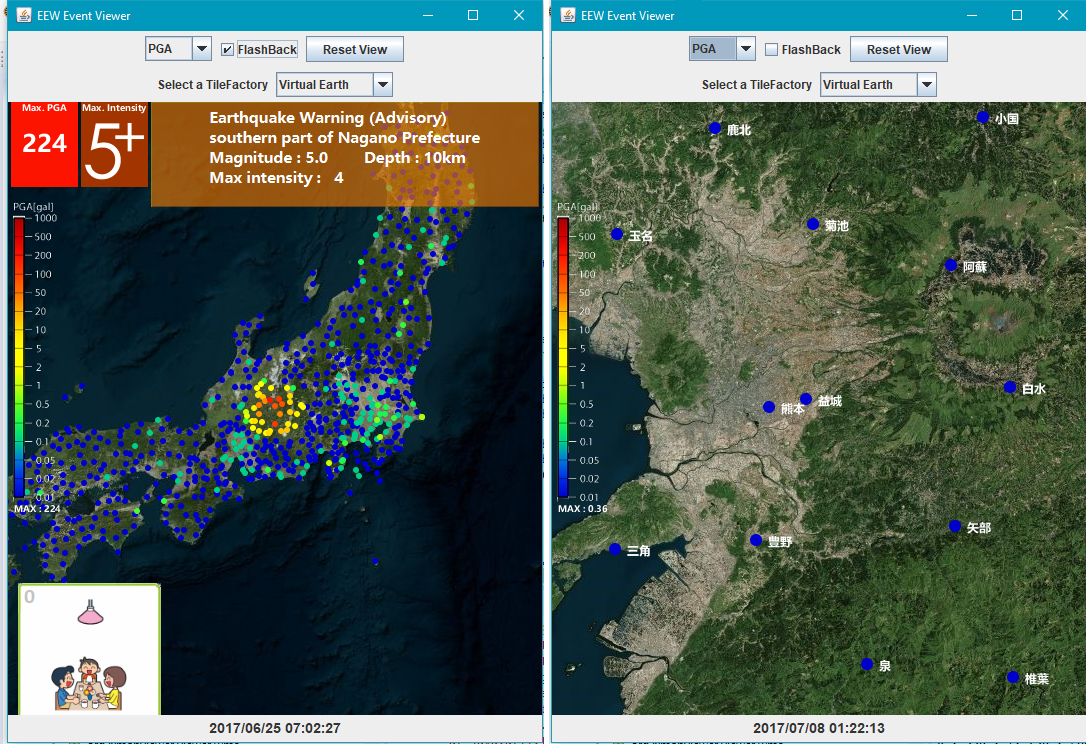Click the PGA color scale bar on left map
This screenshot has height=744, width=1088.
coord(19,357)
